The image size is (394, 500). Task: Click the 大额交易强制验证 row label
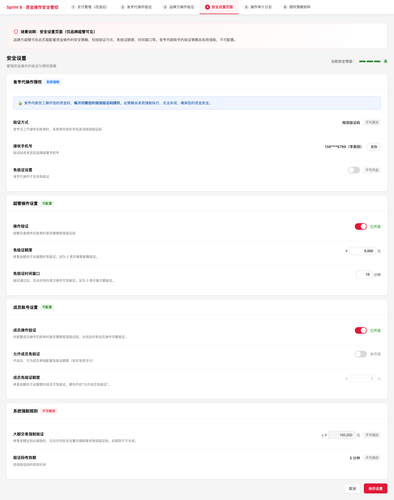click(x=28, y=434)
